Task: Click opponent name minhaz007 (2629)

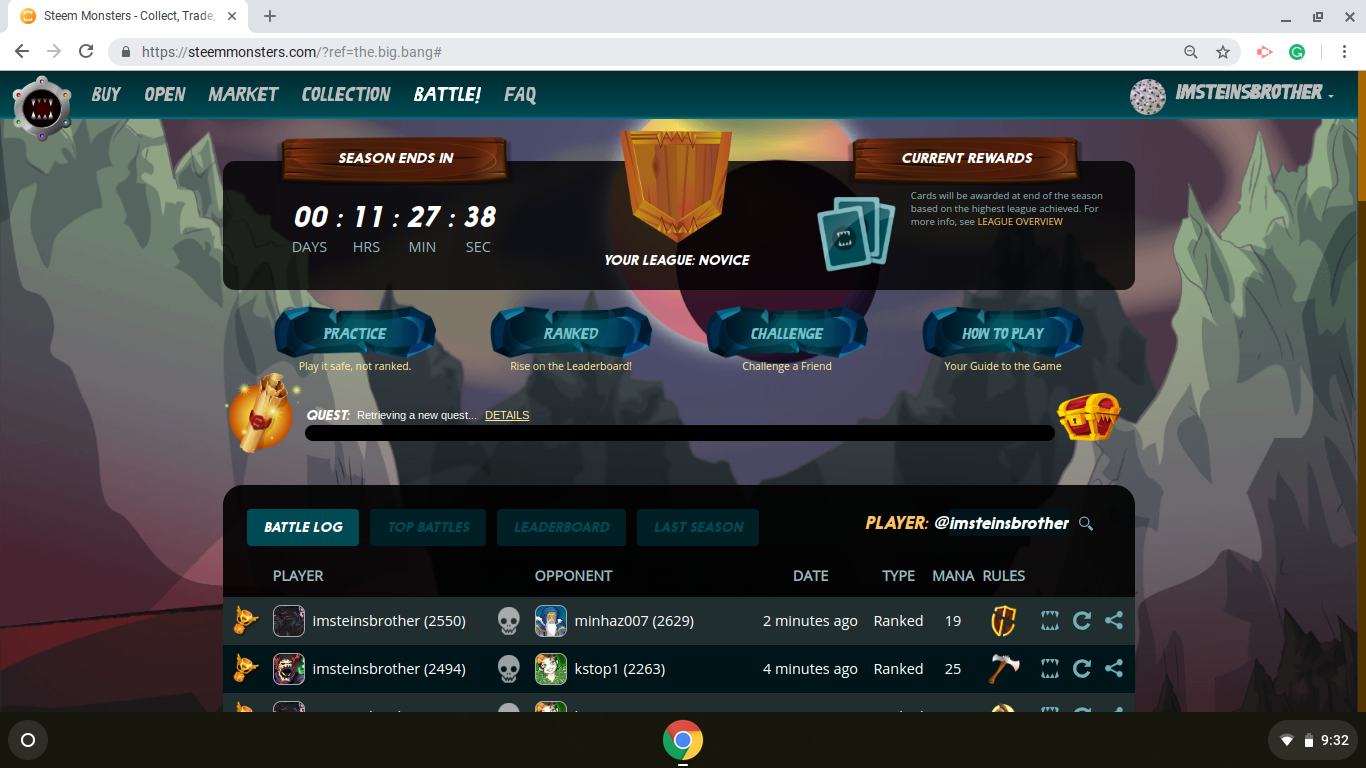Action: tap(634, 621)
